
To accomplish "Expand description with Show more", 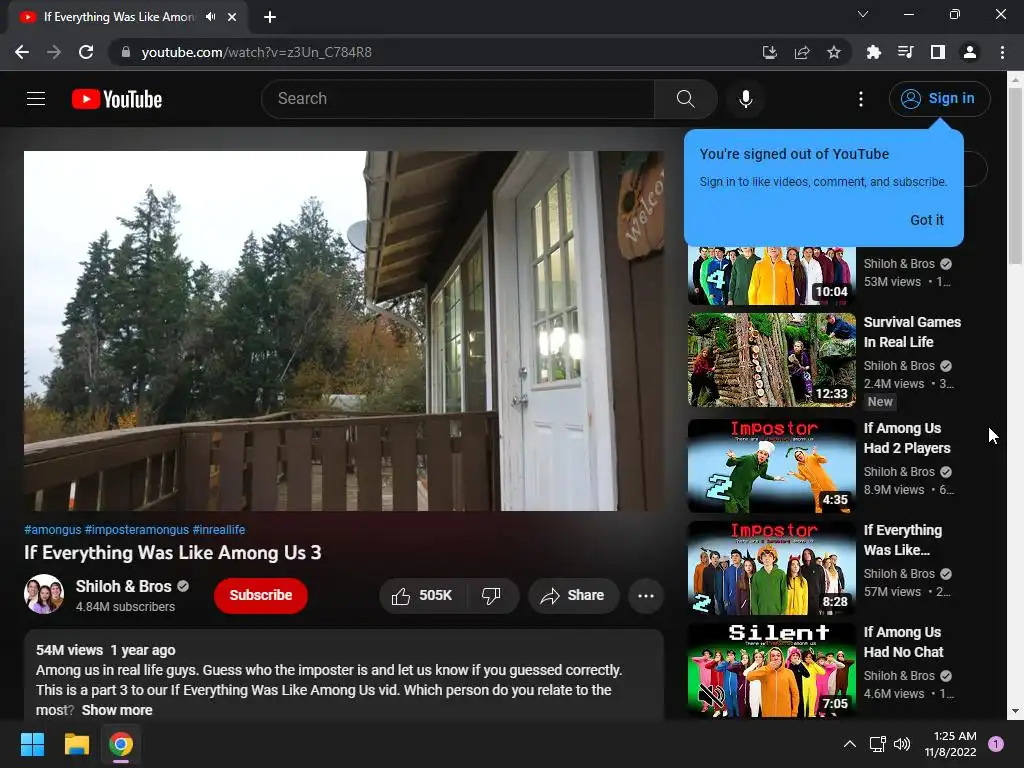I will coord(117,710).
